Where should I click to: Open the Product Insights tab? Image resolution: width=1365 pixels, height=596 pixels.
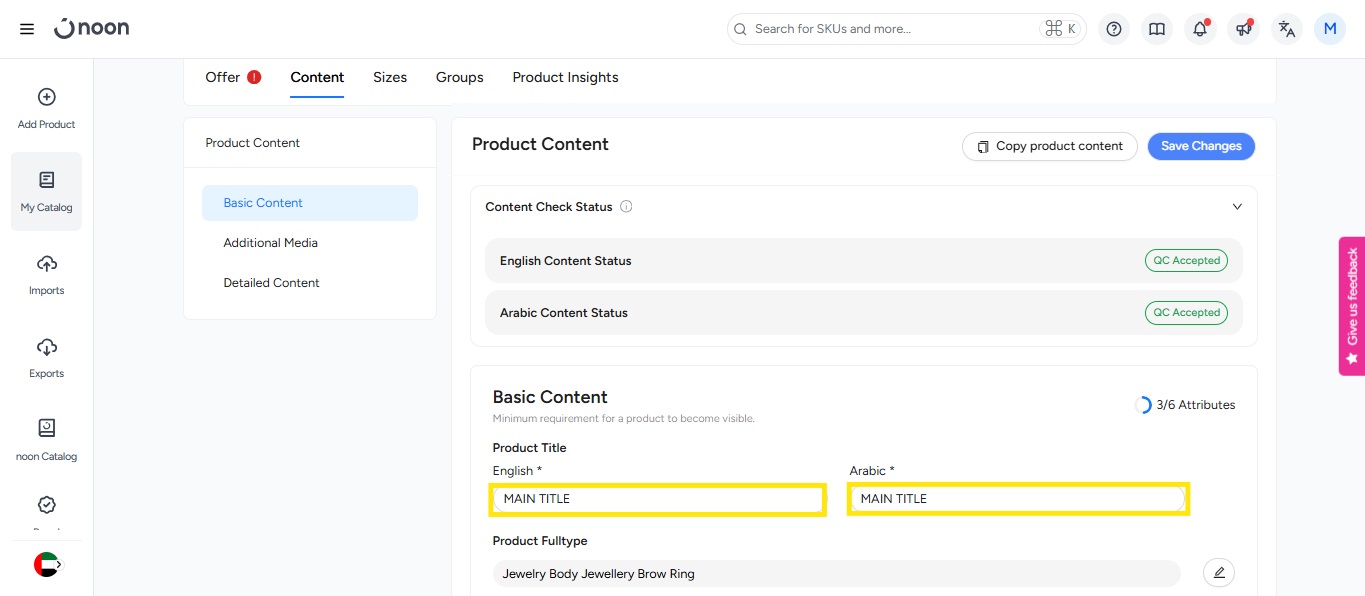[x=565, y=77]
